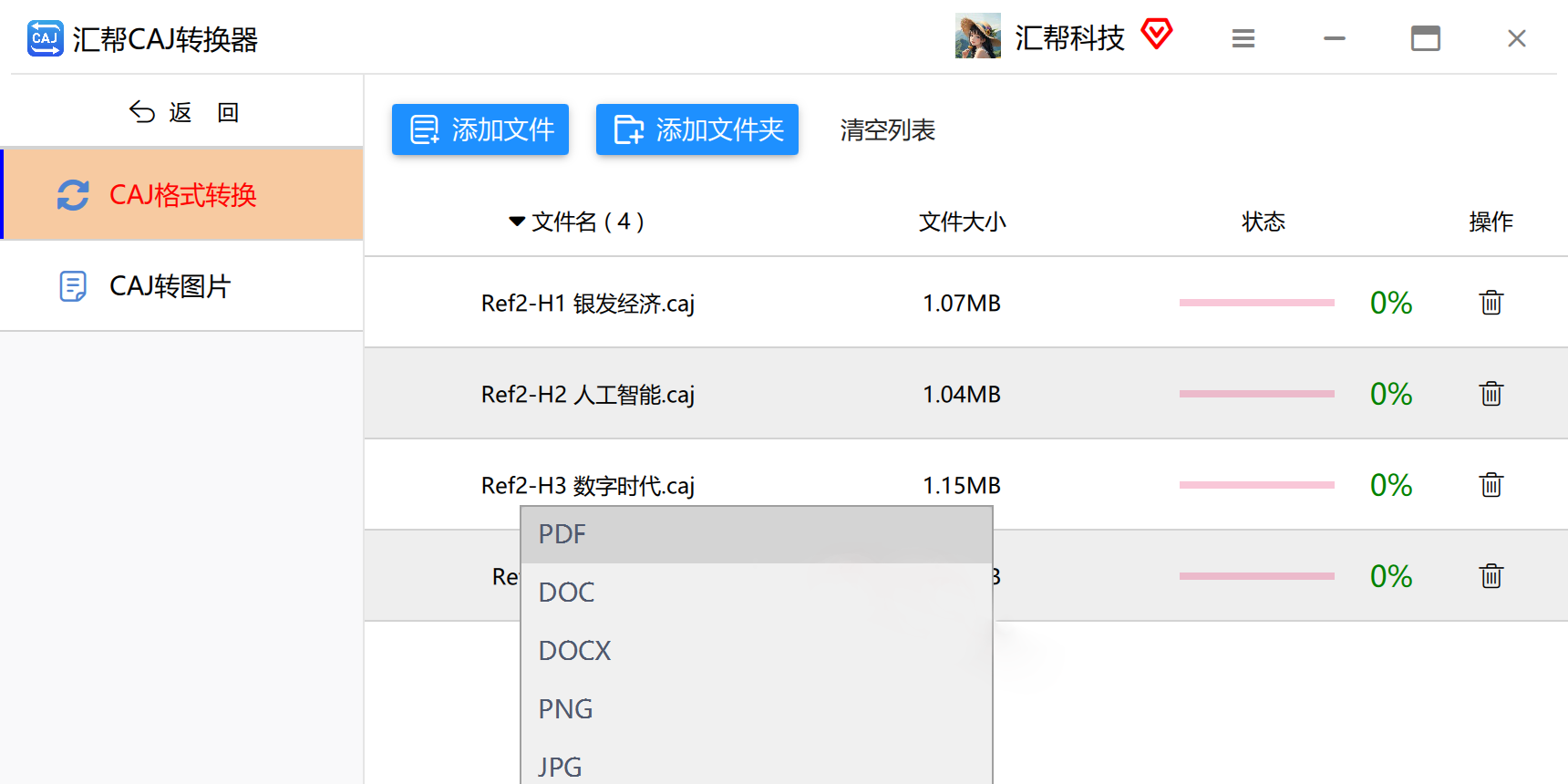Click the user avatar picture

tap(977, 36)
